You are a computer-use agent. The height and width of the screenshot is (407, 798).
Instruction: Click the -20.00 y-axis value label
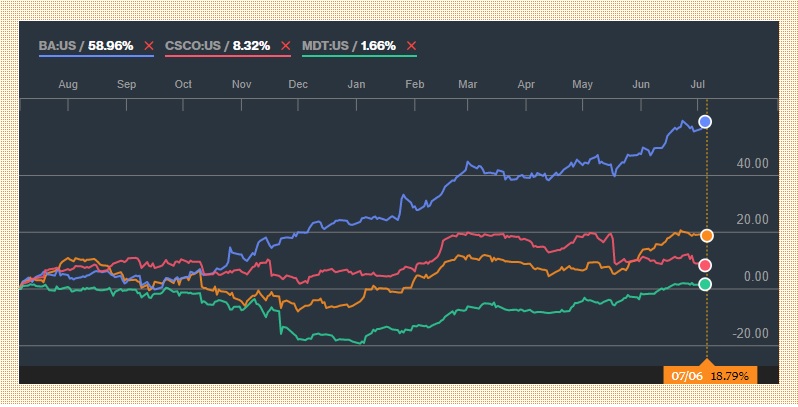point(751,334)
